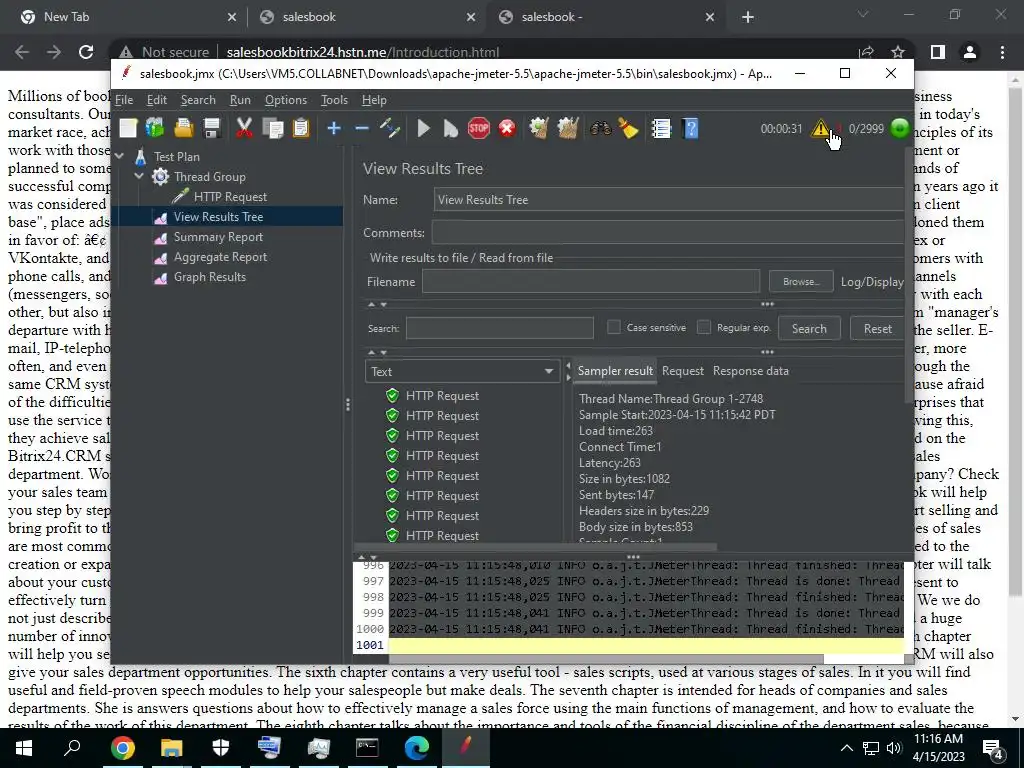The image size is (1024, 768).
Task: Click the Paste clipboard icon
Action: (300, 128)
